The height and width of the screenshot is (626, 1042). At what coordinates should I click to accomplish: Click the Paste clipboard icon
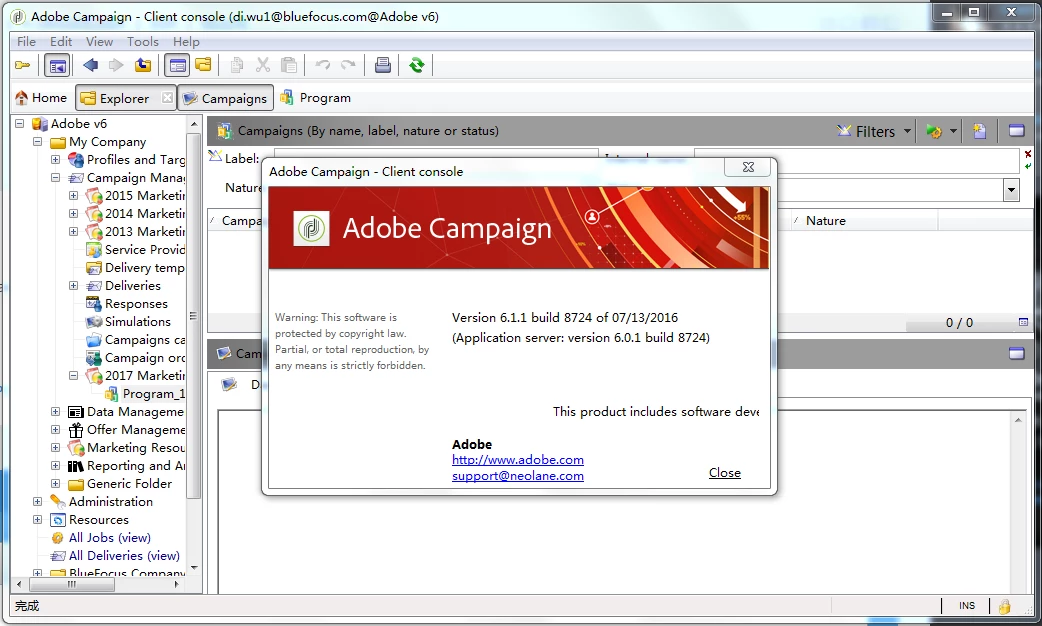[x=288, y=64]
